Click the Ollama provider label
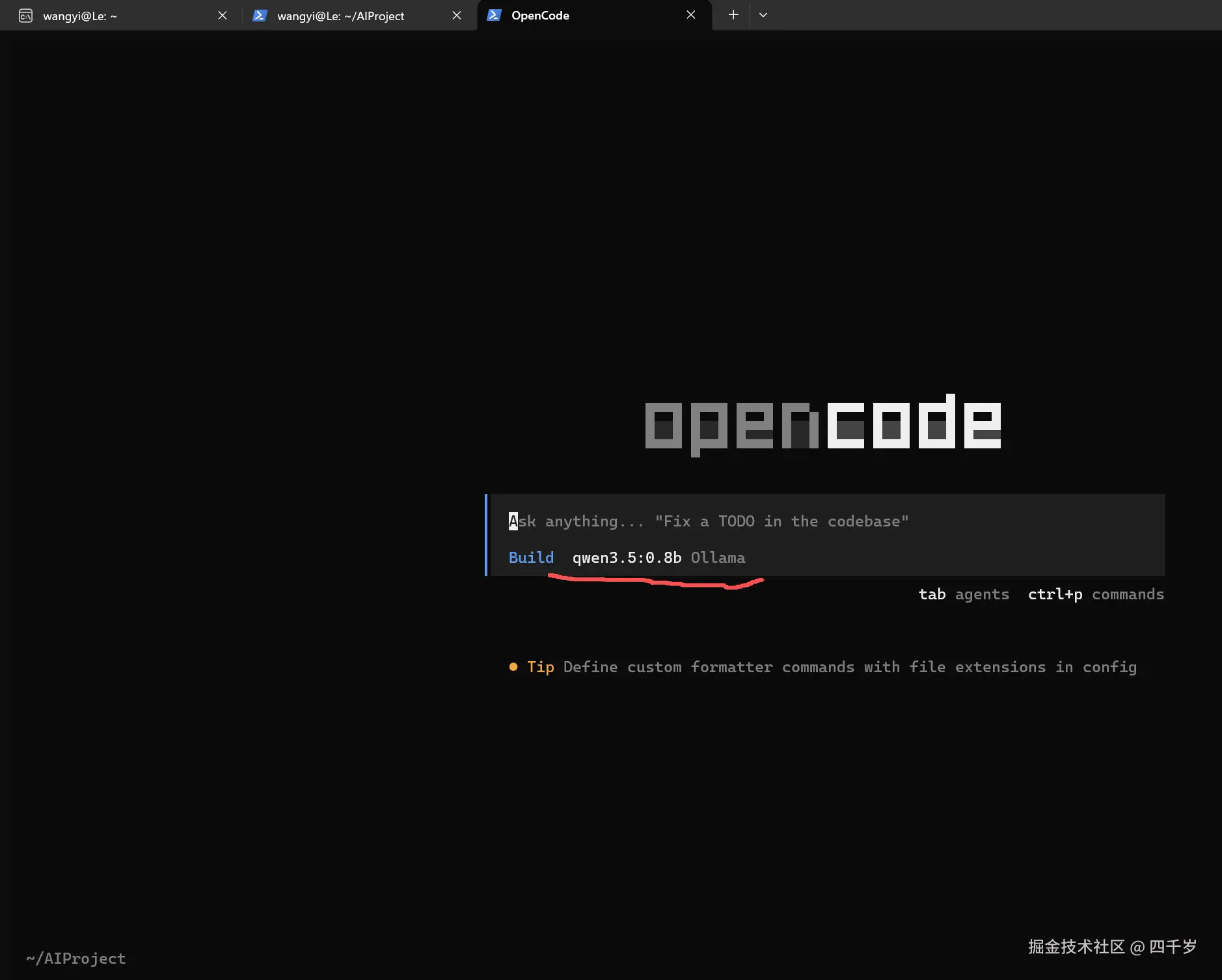The height and width of the screenshot is (980, 1222). coord(718,558)
